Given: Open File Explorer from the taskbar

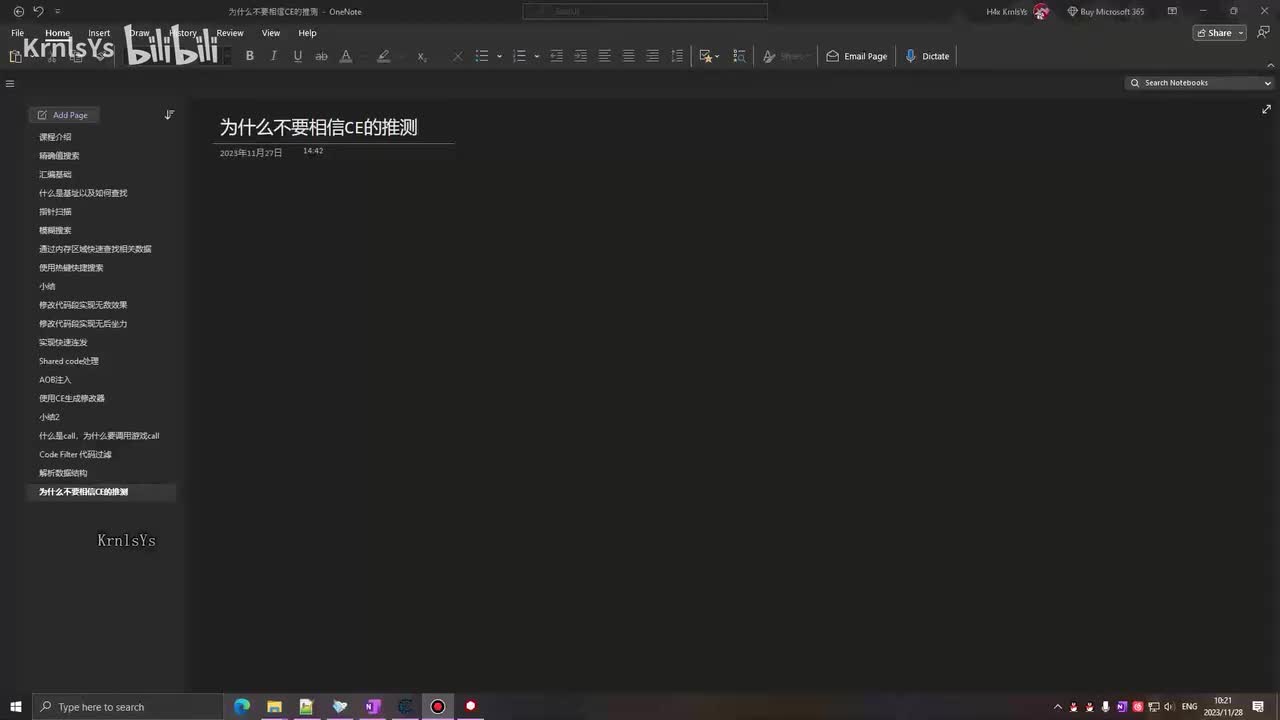Looking at the screenshot, I should coord(274,707).
